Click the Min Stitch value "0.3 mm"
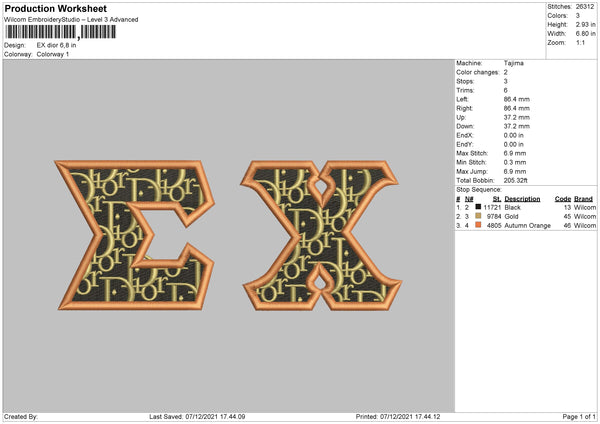Screen dimensions: 600x424 point(515,163)
